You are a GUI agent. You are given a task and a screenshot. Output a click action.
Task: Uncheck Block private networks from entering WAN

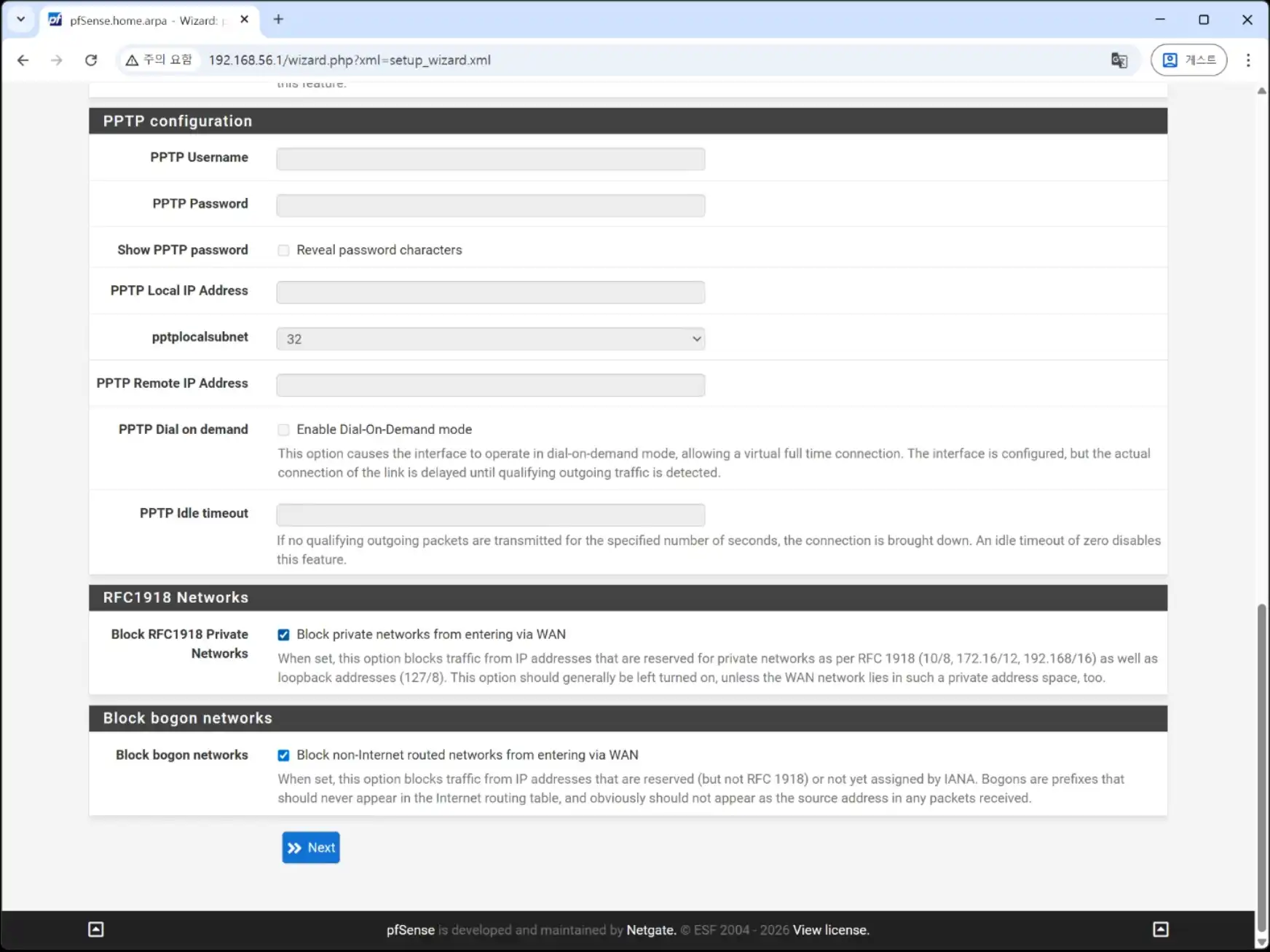click(283, 635)
